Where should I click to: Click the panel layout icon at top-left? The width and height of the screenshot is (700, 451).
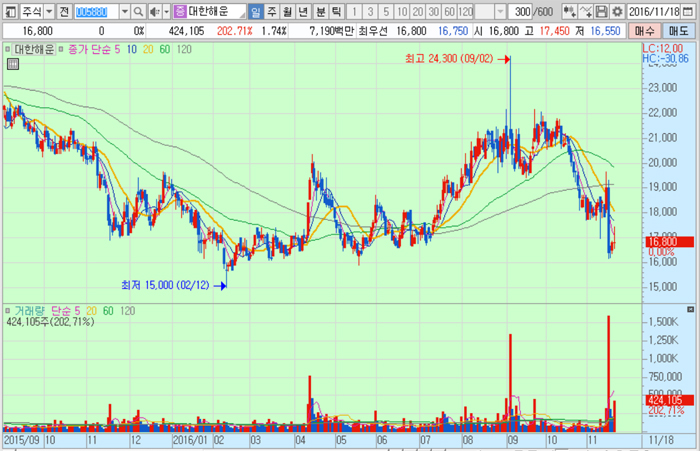10,12
